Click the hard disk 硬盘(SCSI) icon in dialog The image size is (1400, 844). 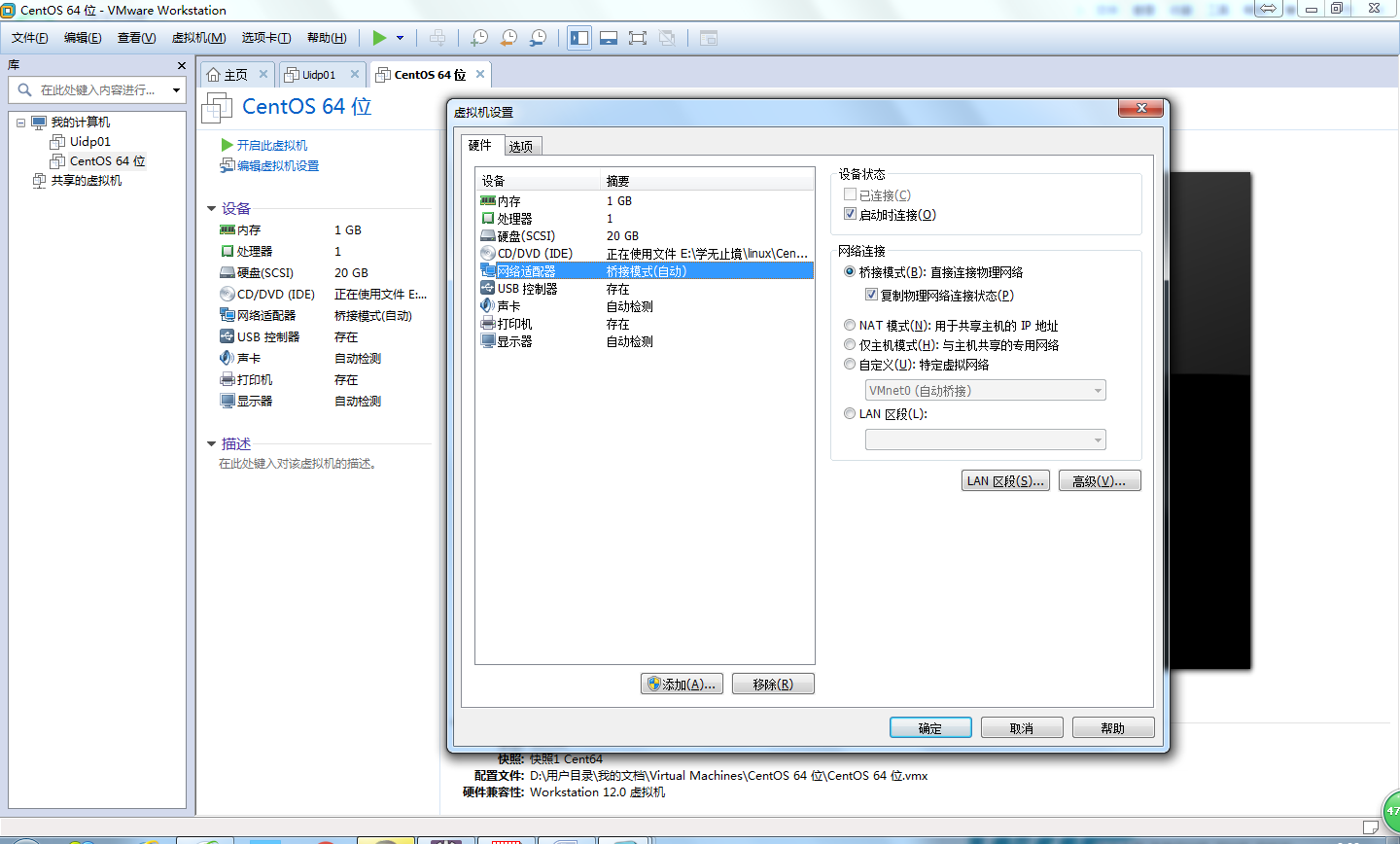488,235
